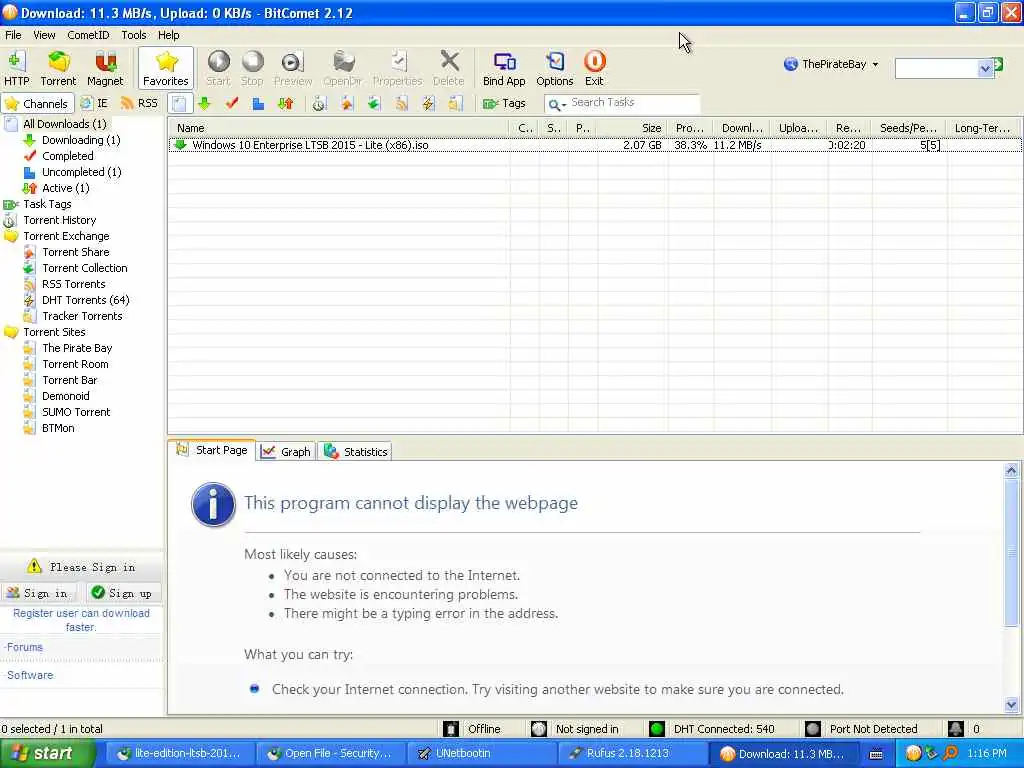The width and height of the screenshot is (1024, 768).
Task: Click DHT Connected: 540 status entry
Action: (x=712, y=729)
